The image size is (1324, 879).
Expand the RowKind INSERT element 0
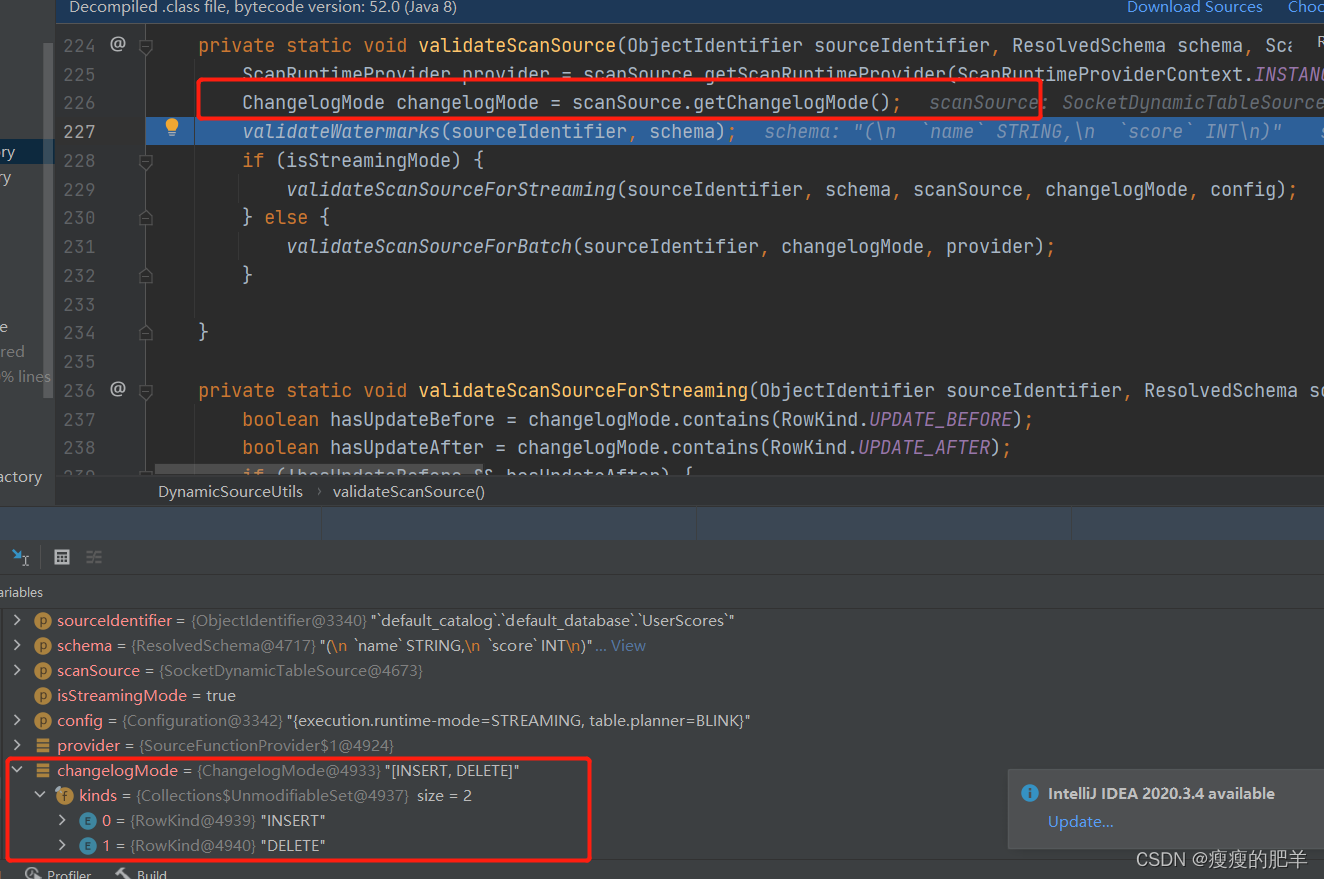tap(63, 821)
